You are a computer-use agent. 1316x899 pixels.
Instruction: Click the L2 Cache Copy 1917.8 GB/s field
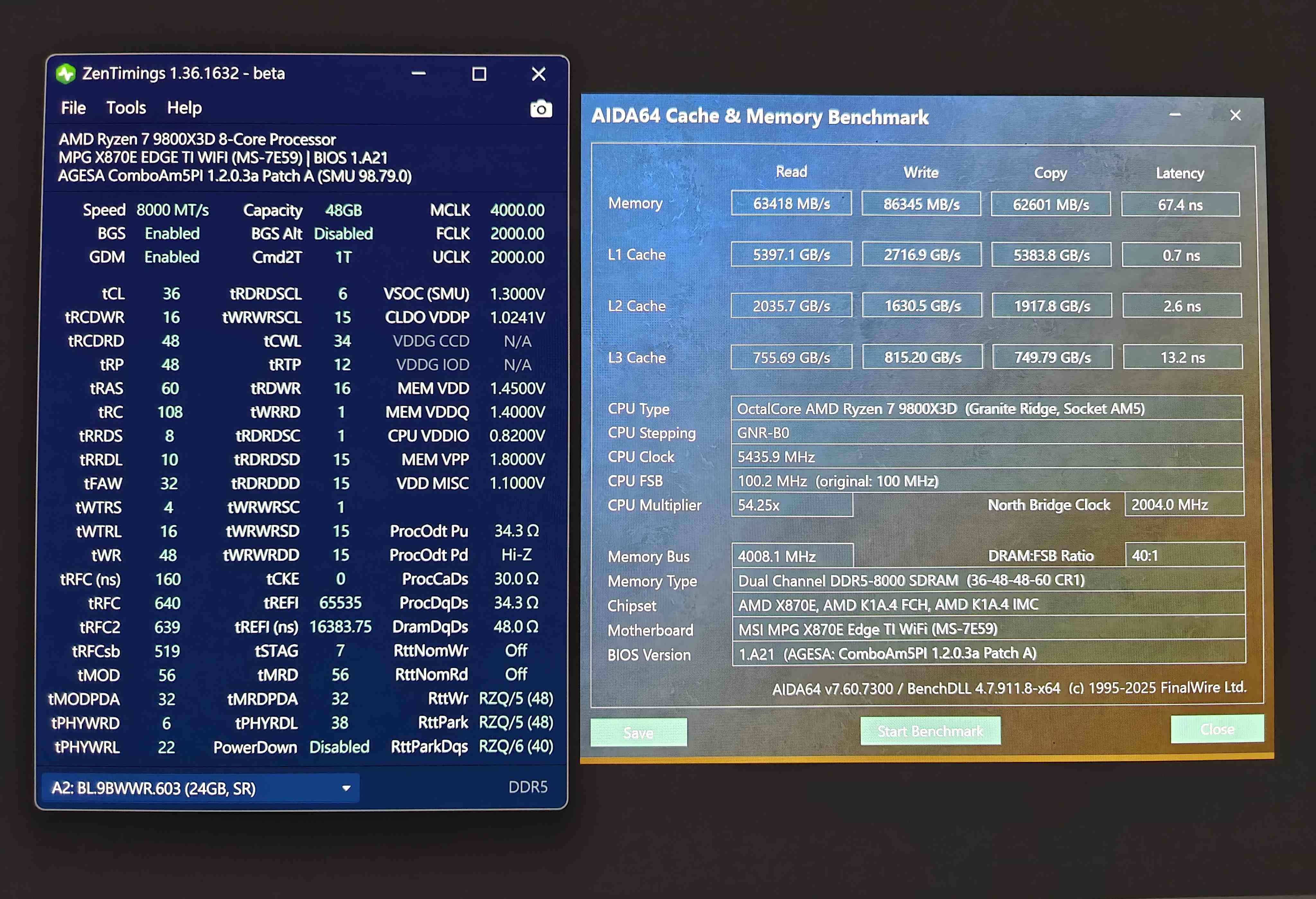click(1052, 306)
